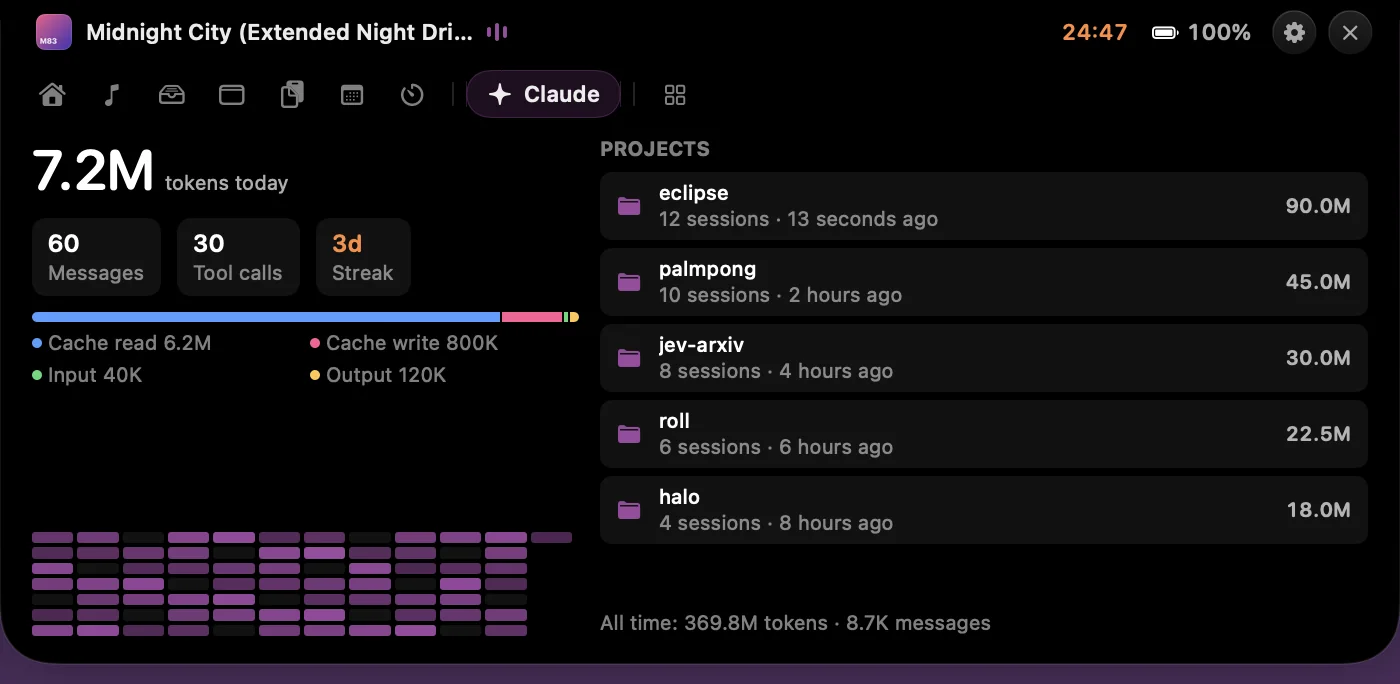The height and width of the screenshot is (684, 1400).
Task: Click the halo folder icon
Action: pyautogui.click(x=629, y=510)
